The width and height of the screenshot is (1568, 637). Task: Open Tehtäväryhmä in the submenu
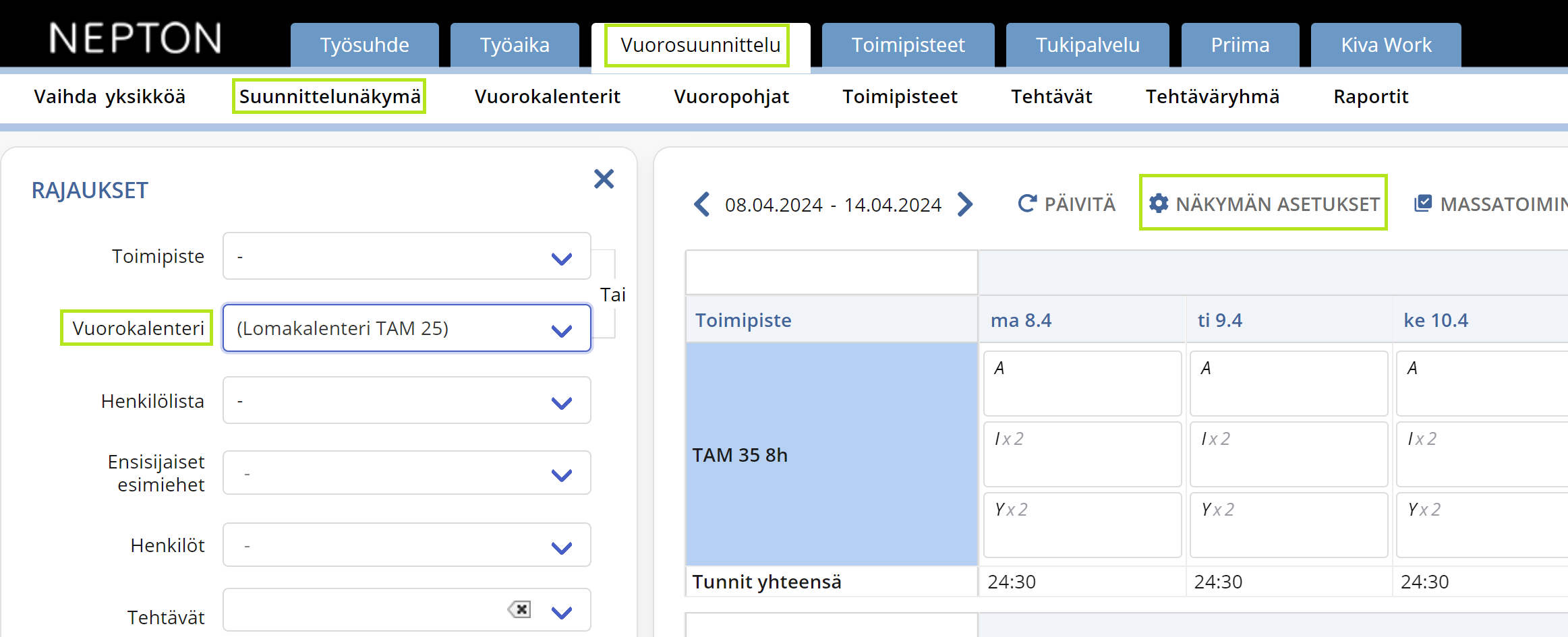click(1213, 96)
